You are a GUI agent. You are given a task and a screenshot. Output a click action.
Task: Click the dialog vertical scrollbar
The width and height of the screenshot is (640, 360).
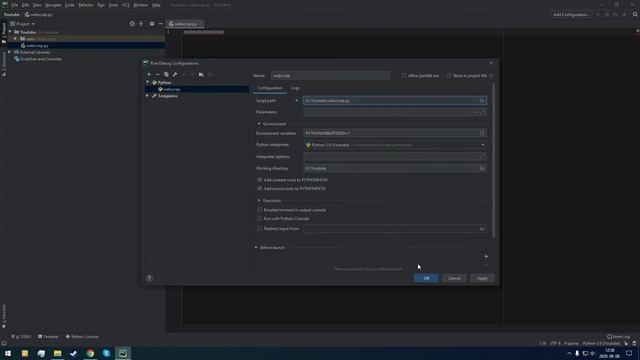[x=493, y=160]
